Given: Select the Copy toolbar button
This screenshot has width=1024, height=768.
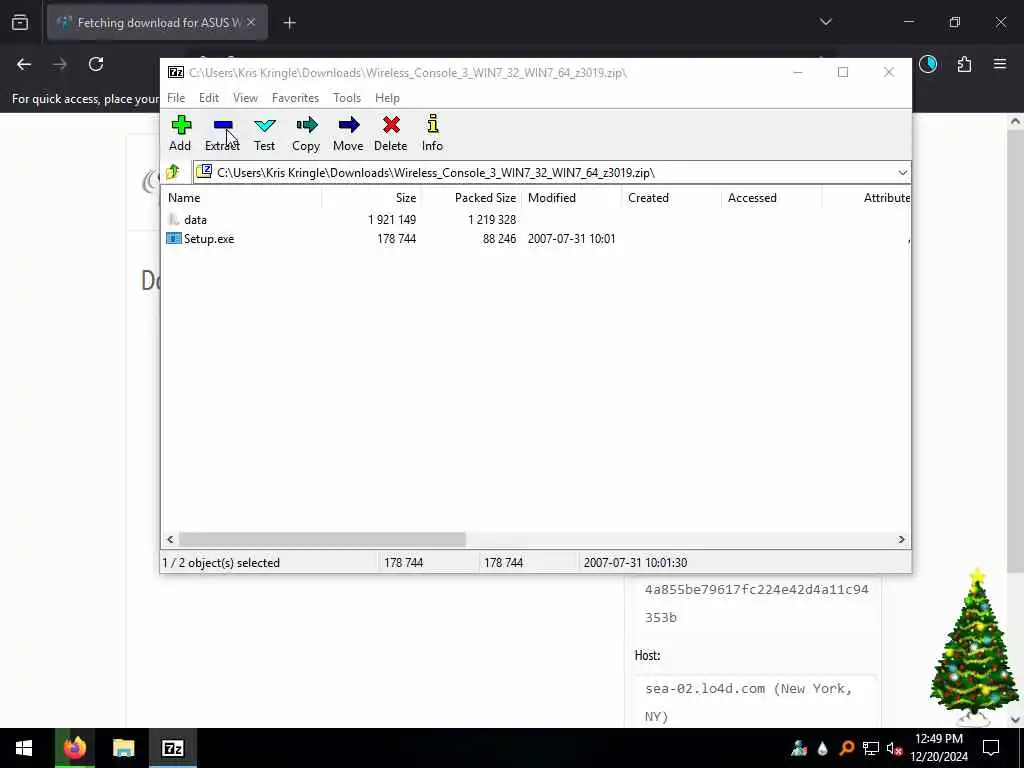Looking at the screenshot, I should [x=306, y=133].
